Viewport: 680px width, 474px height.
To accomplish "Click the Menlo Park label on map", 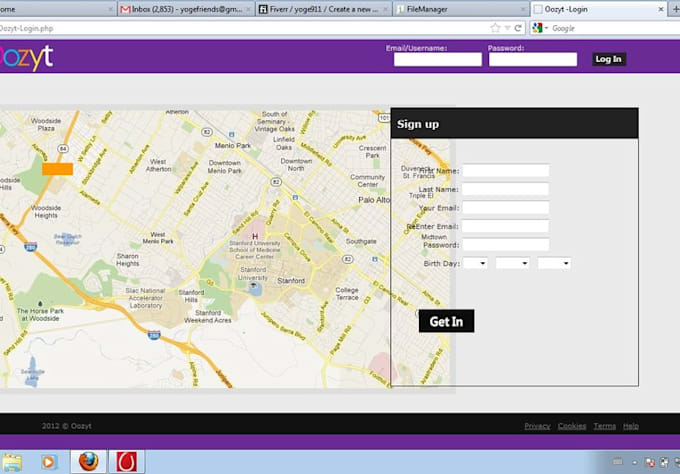I will pyautogui.click(x=233, y=145).
